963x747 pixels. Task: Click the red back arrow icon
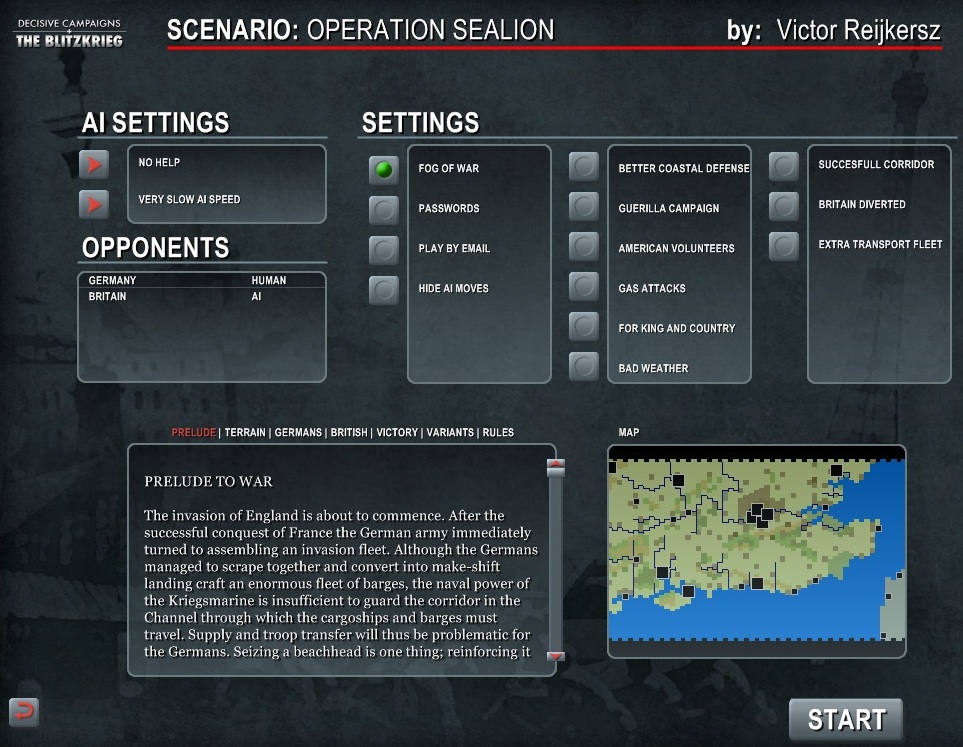point(24,712)
